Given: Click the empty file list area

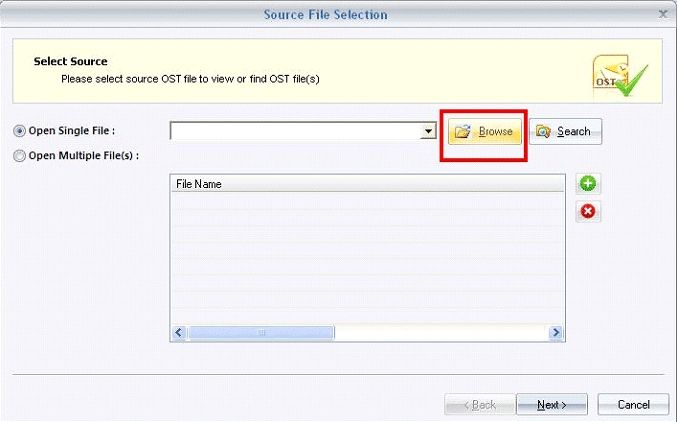Looking at the screenshot, I should [x=367, y=258].
